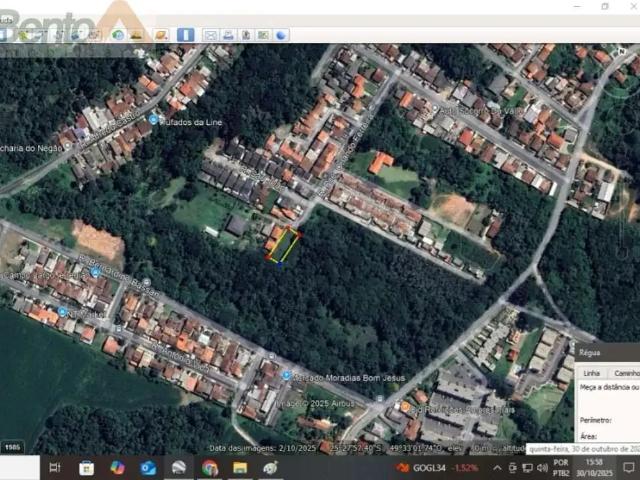This screenshot has width=640, height=480.
Task: Click the POR PTB2 language indicator
Action: point(561,468)
